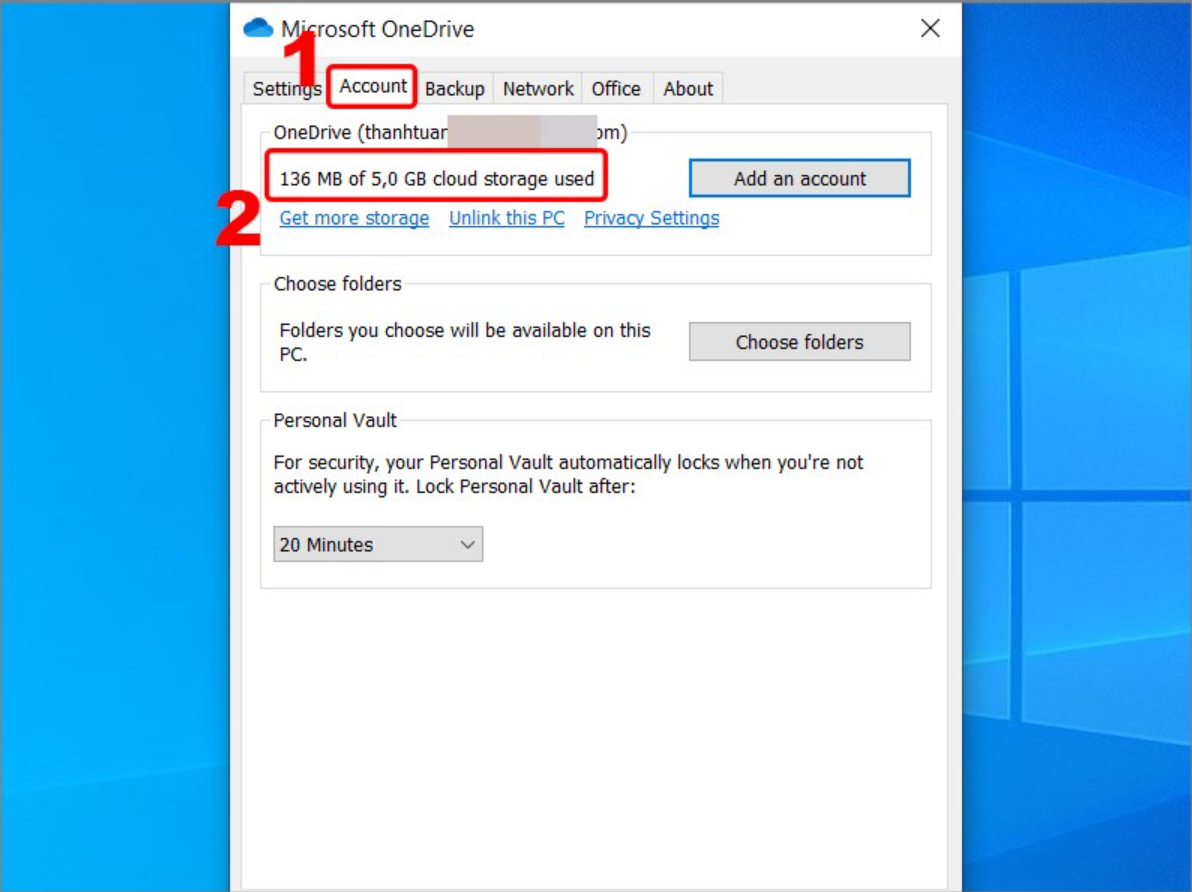The height and width of the screenshot is (892, 1192).
Task: Click the OneDrive cloud icon in title bar
Action: (x=258, y=28)
